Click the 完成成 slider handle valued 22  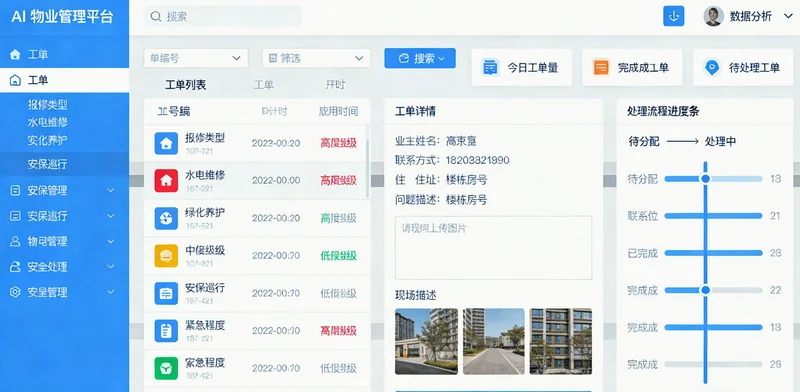click(x=705, y=290)
